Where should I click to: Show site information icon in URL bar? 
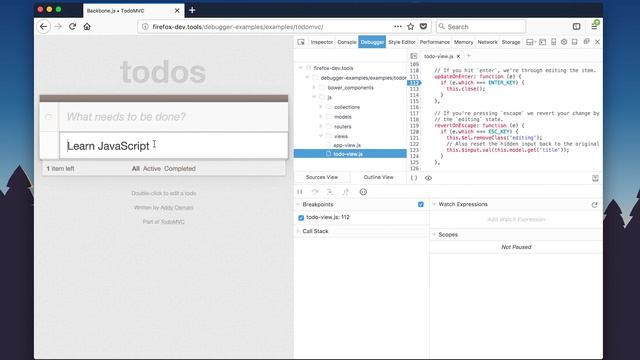(145, 27)
